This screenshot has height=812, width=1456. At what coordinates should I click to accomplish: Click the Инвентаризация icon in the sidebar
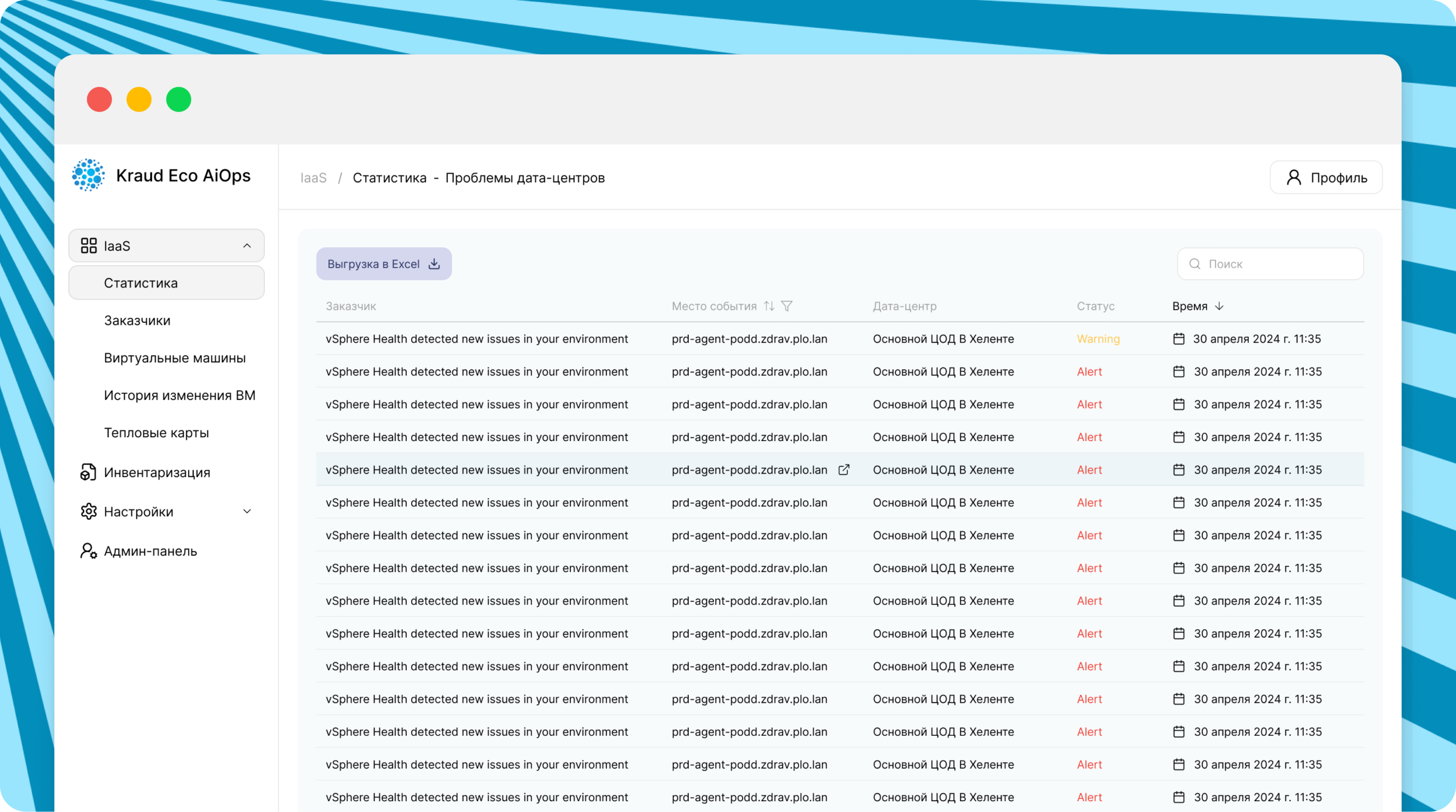pos(88,472)
